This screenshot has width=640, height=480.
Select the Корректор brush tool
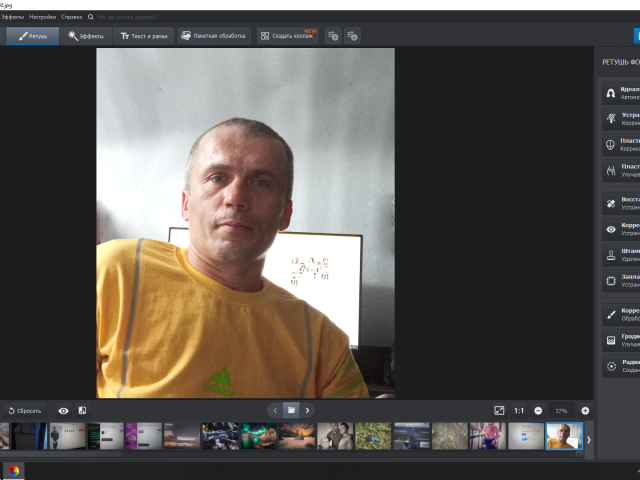click(x=621, y=314)
